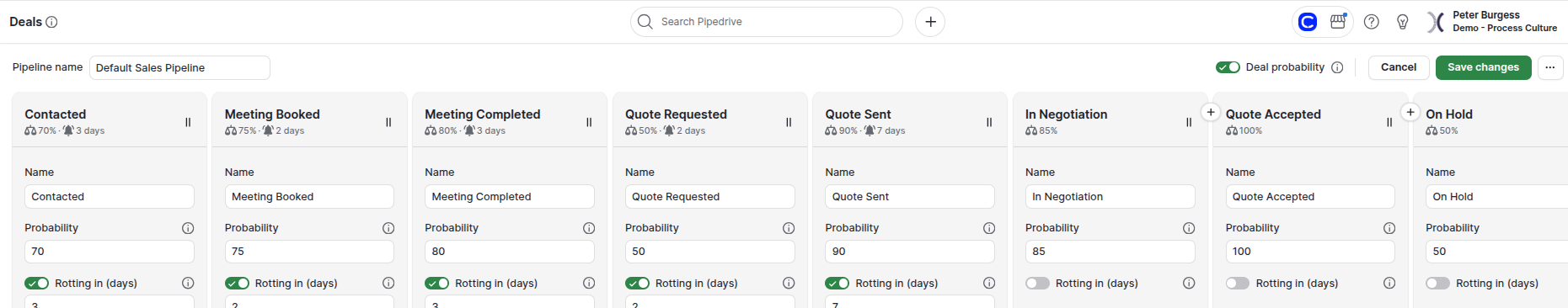
Task: Open the help question mark icon
Action: 1372,22
